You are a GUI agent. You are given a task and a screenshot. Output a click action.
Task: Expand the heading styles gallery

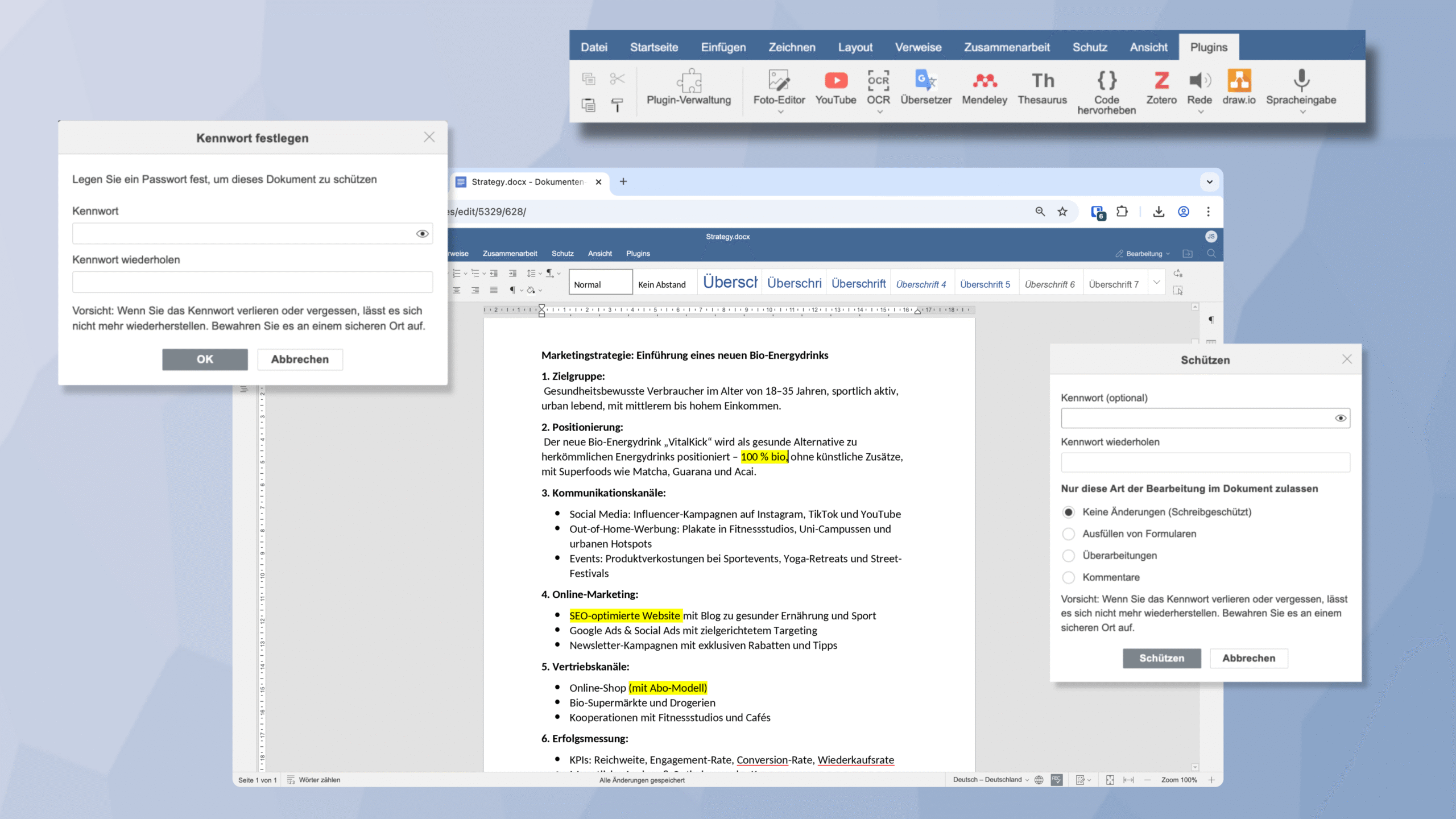[x=1156, y=282]
